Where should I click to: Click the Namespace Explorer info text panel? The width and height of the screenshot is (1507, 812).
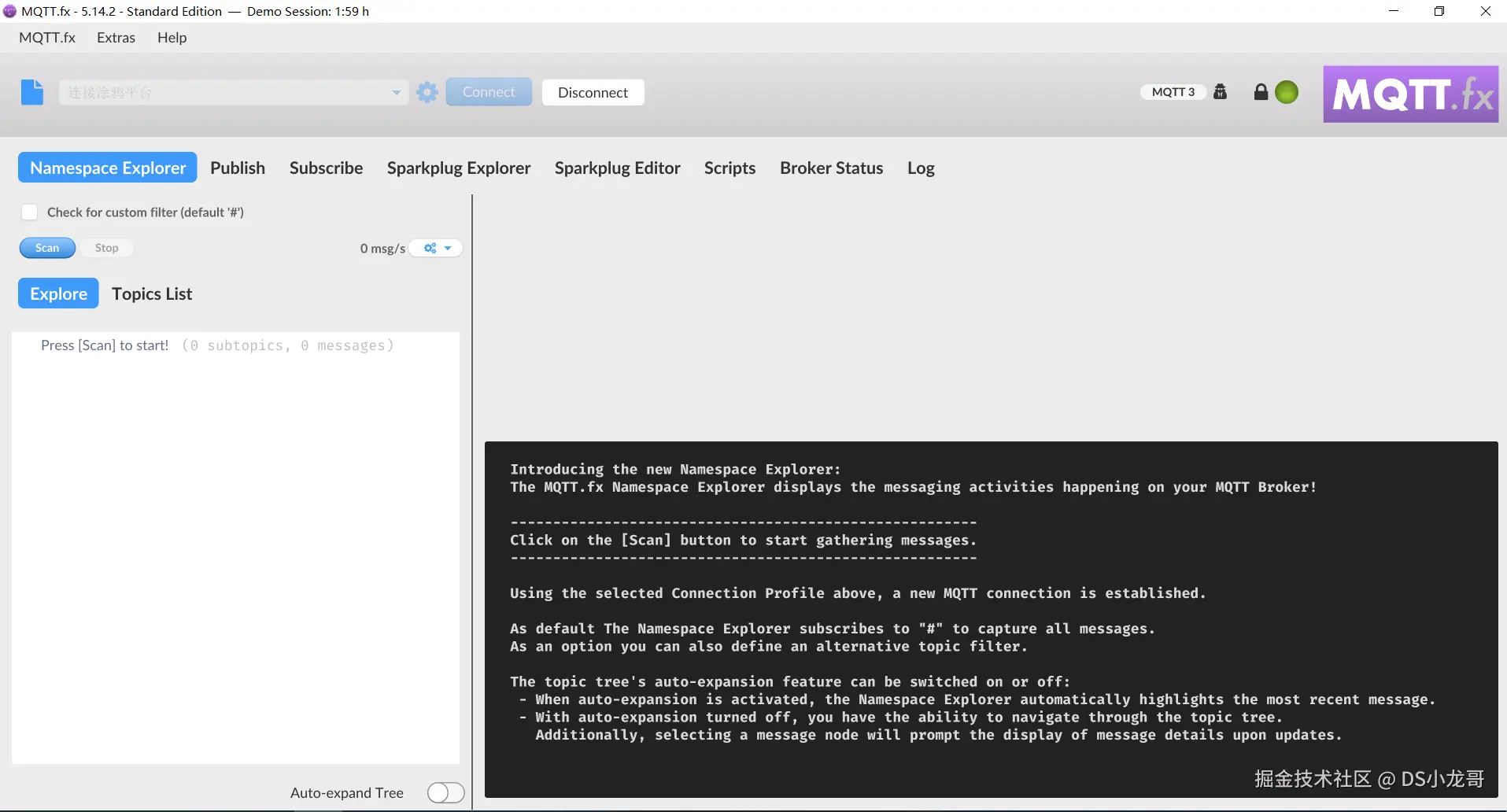click(x=992, y=619)
